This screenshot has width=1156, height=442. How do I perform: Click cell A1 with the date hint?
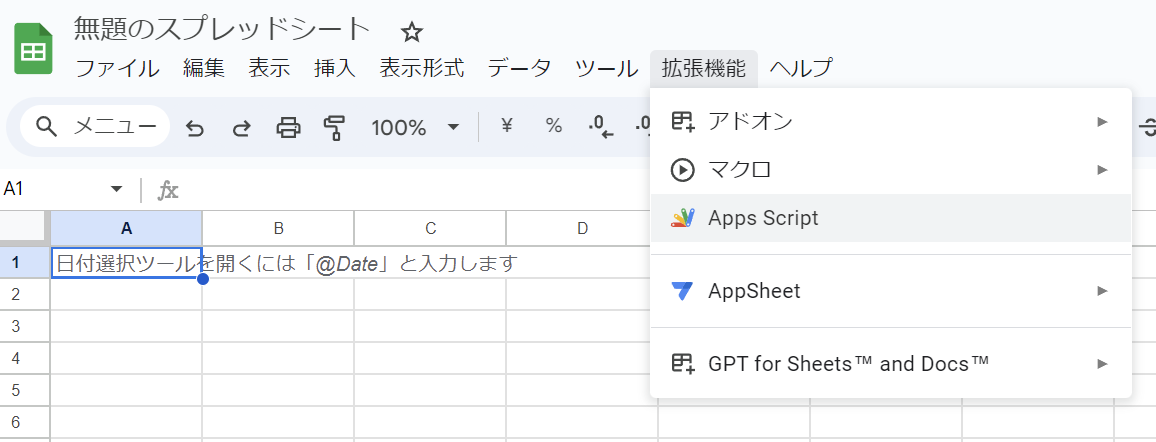point(126,263)
